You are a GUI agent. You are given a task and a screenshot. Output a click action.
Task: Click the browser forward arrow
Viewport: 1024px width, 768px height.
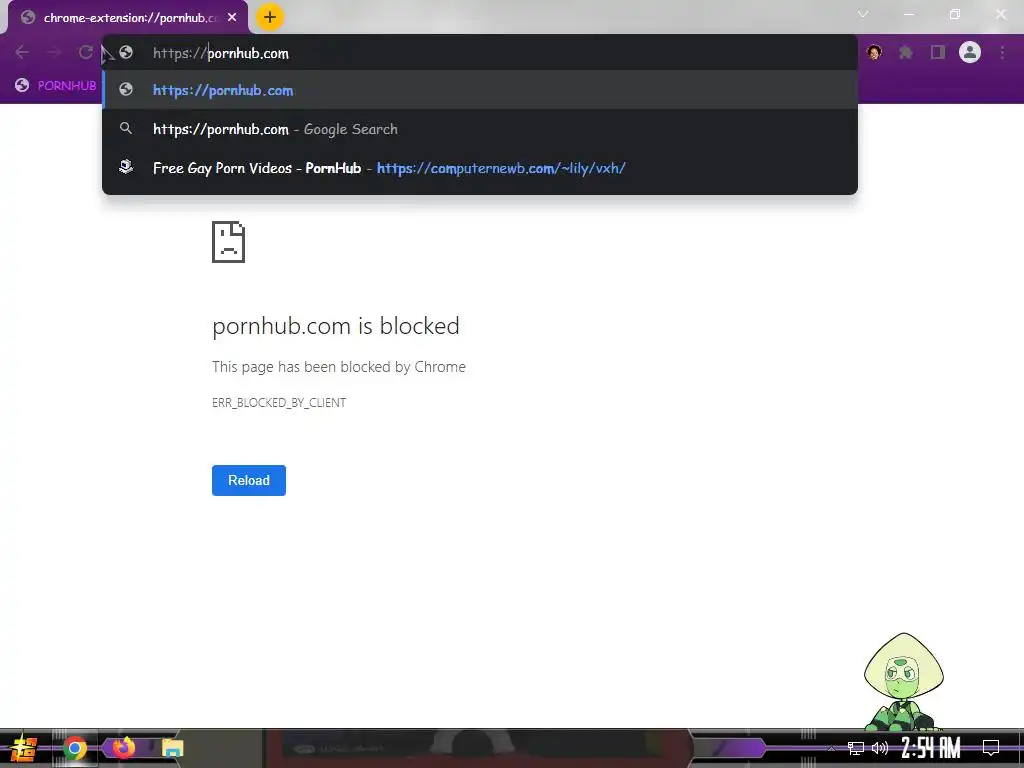pos(54,52)
